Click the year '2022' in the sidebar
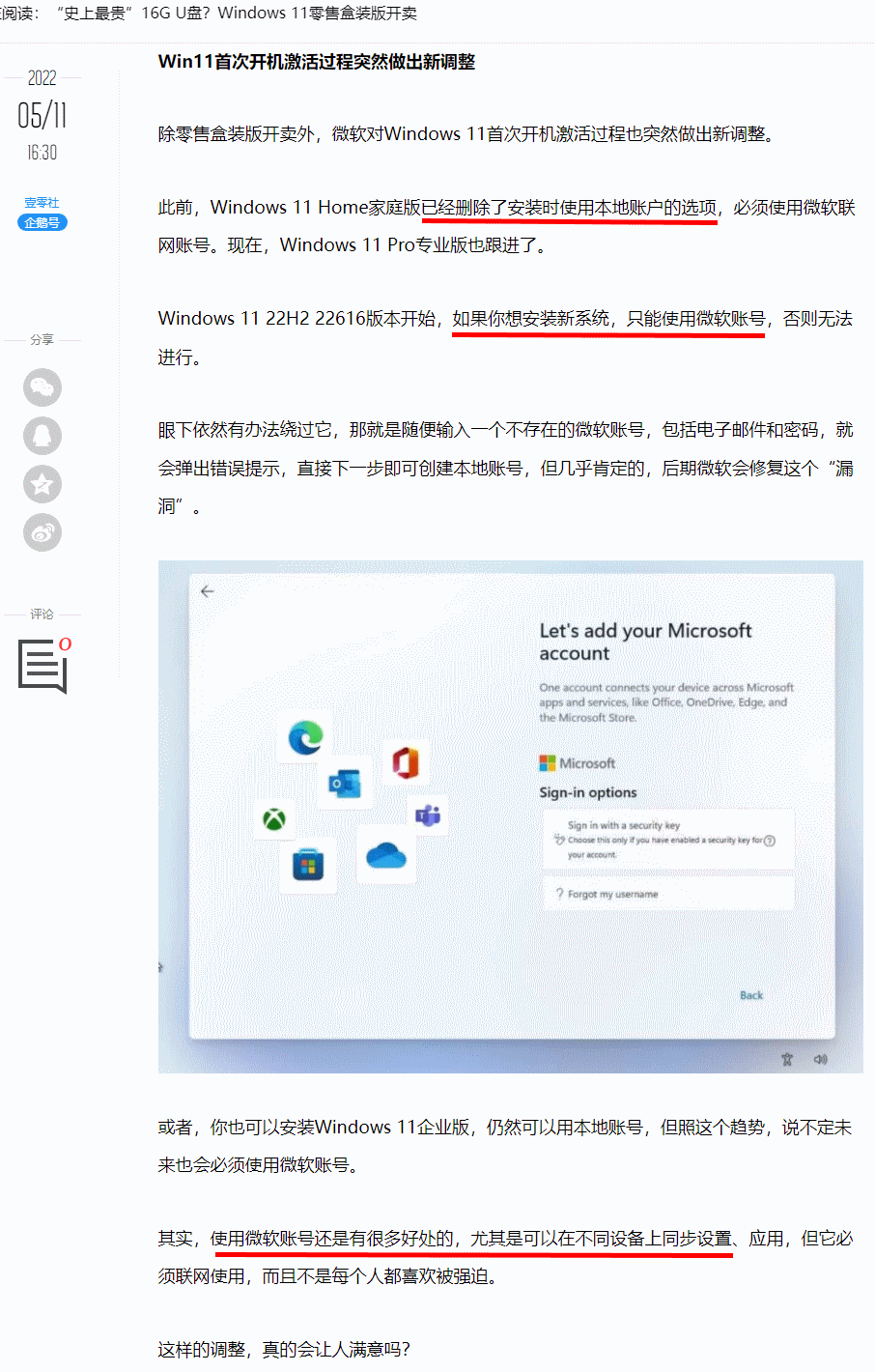Viewport: 875px width, 1372px height. [42, 78]
